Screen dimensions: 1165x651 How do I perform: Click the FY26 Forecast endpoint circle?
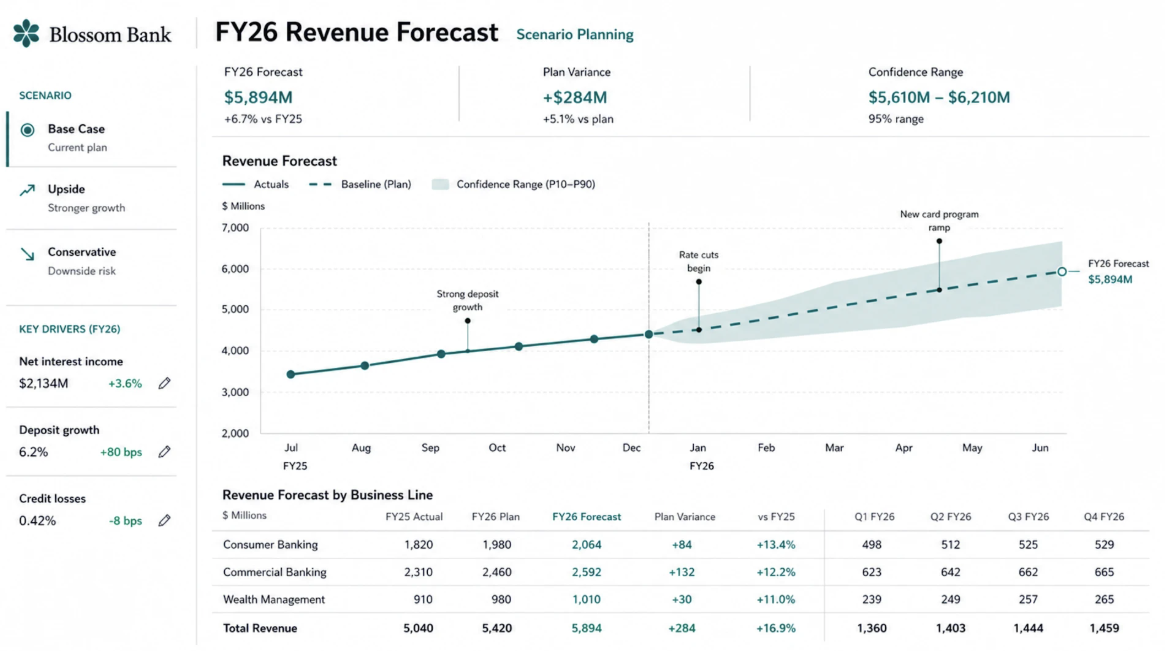(1062, 272)
